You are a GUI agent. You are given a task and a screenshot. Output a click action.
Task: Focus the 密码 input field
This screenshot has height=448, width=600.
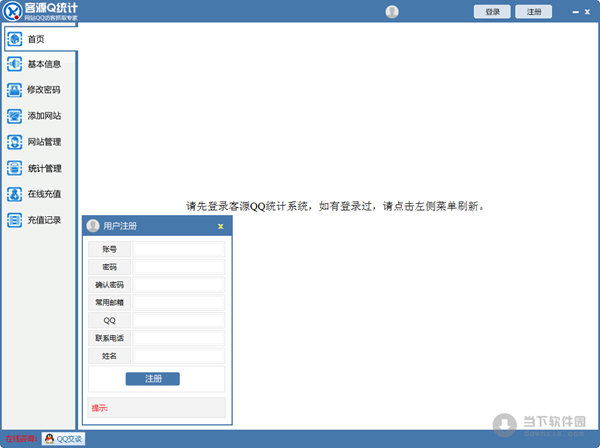tap(178, 267)
